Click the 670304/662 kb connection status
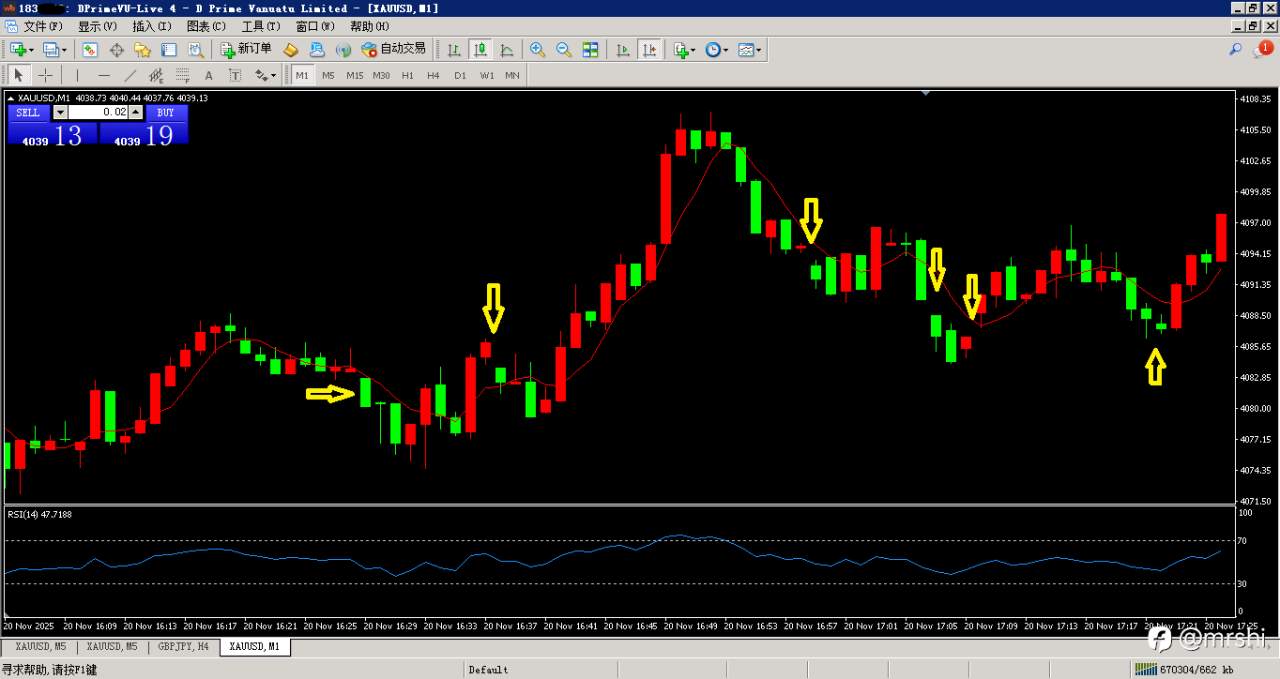Image resolution: width=1280 pixels, height=679 pixels. (1184, 670)
